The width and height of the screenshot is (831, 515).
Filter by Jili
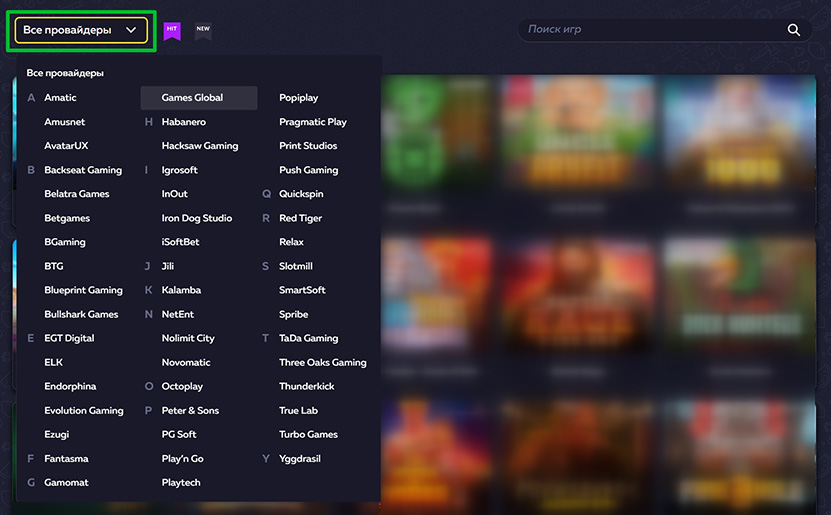point(168,266)
